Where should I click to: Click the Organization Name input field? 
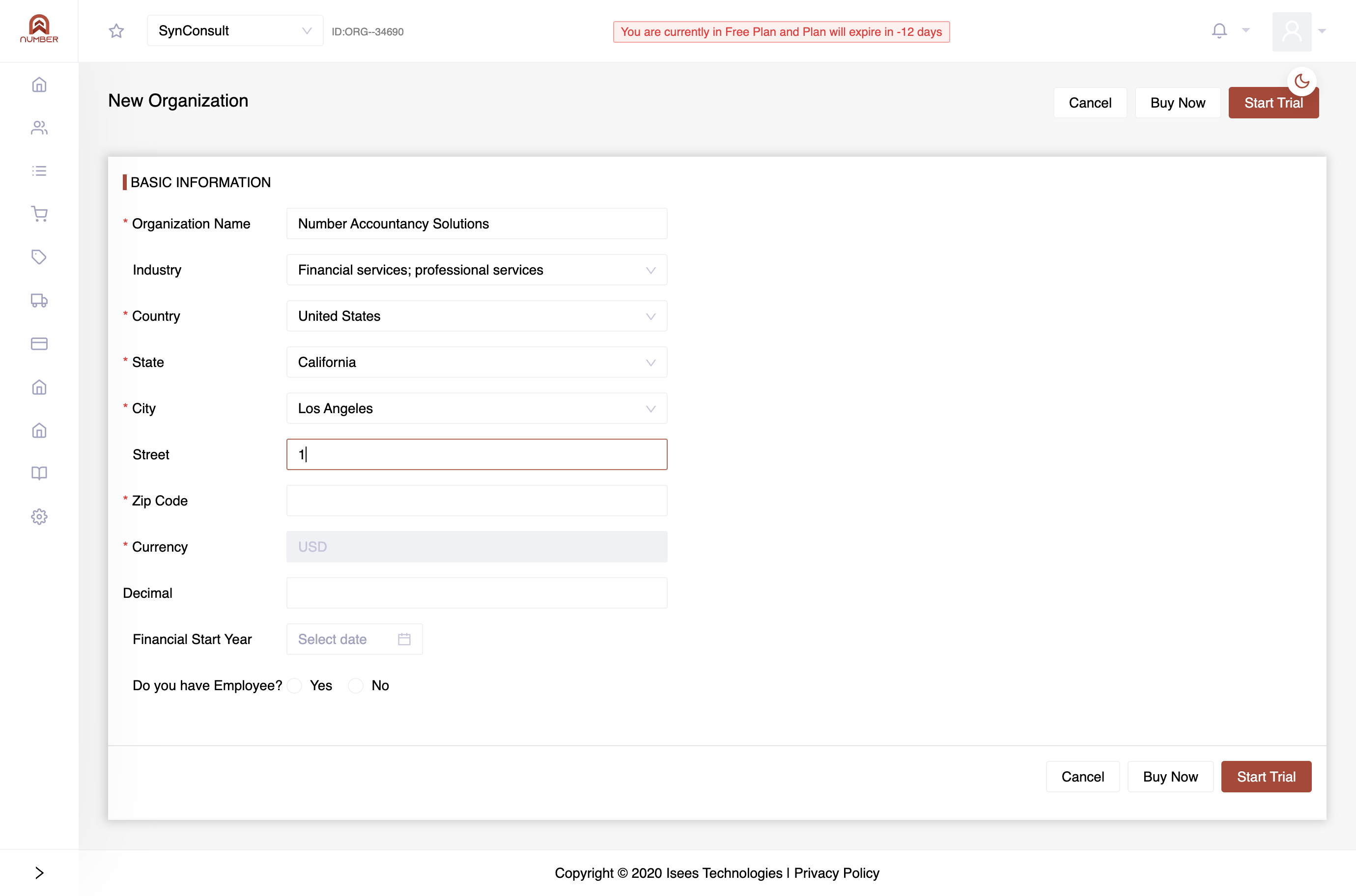pos(477,224)
